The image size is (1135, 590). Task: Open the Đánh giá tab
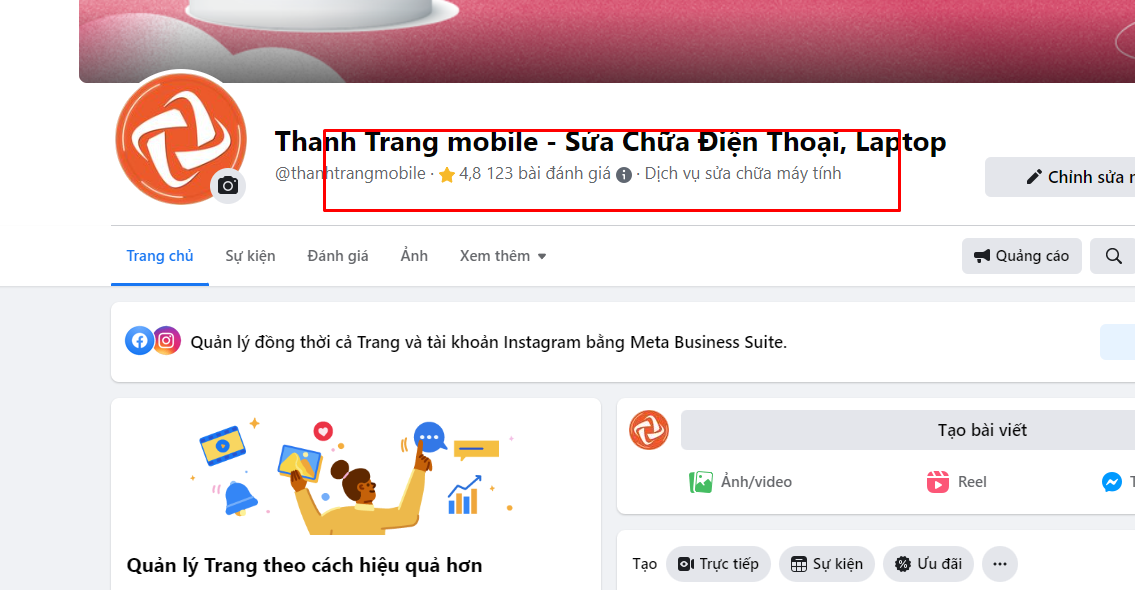click(338, 256)
